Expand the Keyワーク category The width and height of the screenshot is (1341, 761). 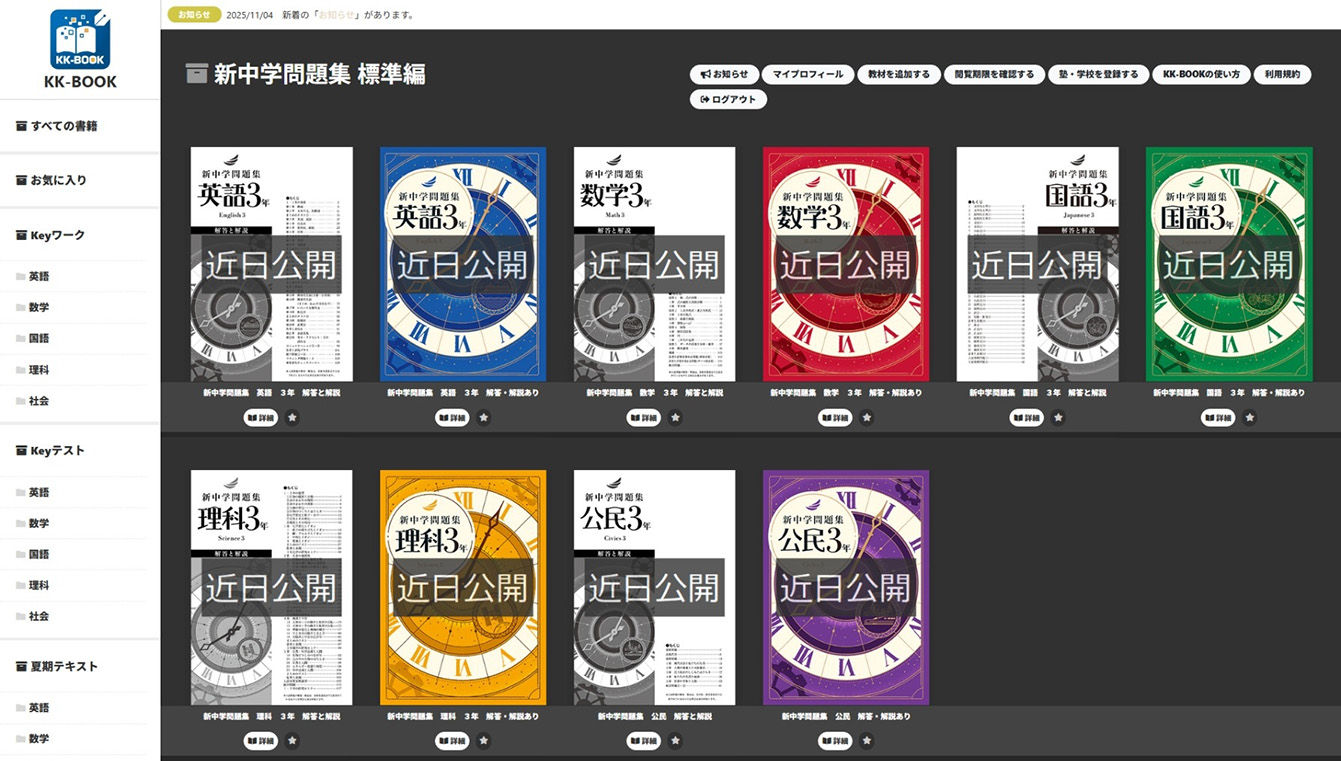(x=57, y=235)
